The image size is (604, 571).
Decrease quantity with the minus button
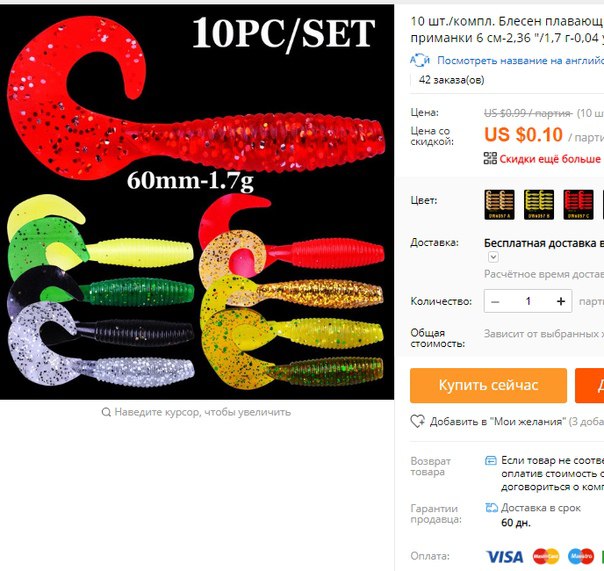tap(495, 301)
